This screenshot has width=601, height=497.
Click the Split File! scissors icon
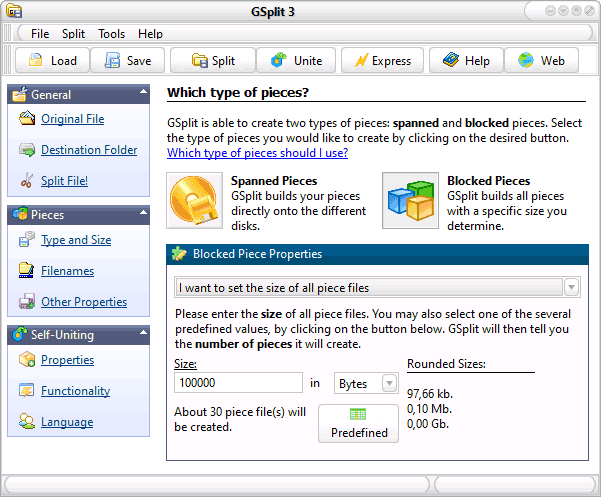click(x=26, y=180)
